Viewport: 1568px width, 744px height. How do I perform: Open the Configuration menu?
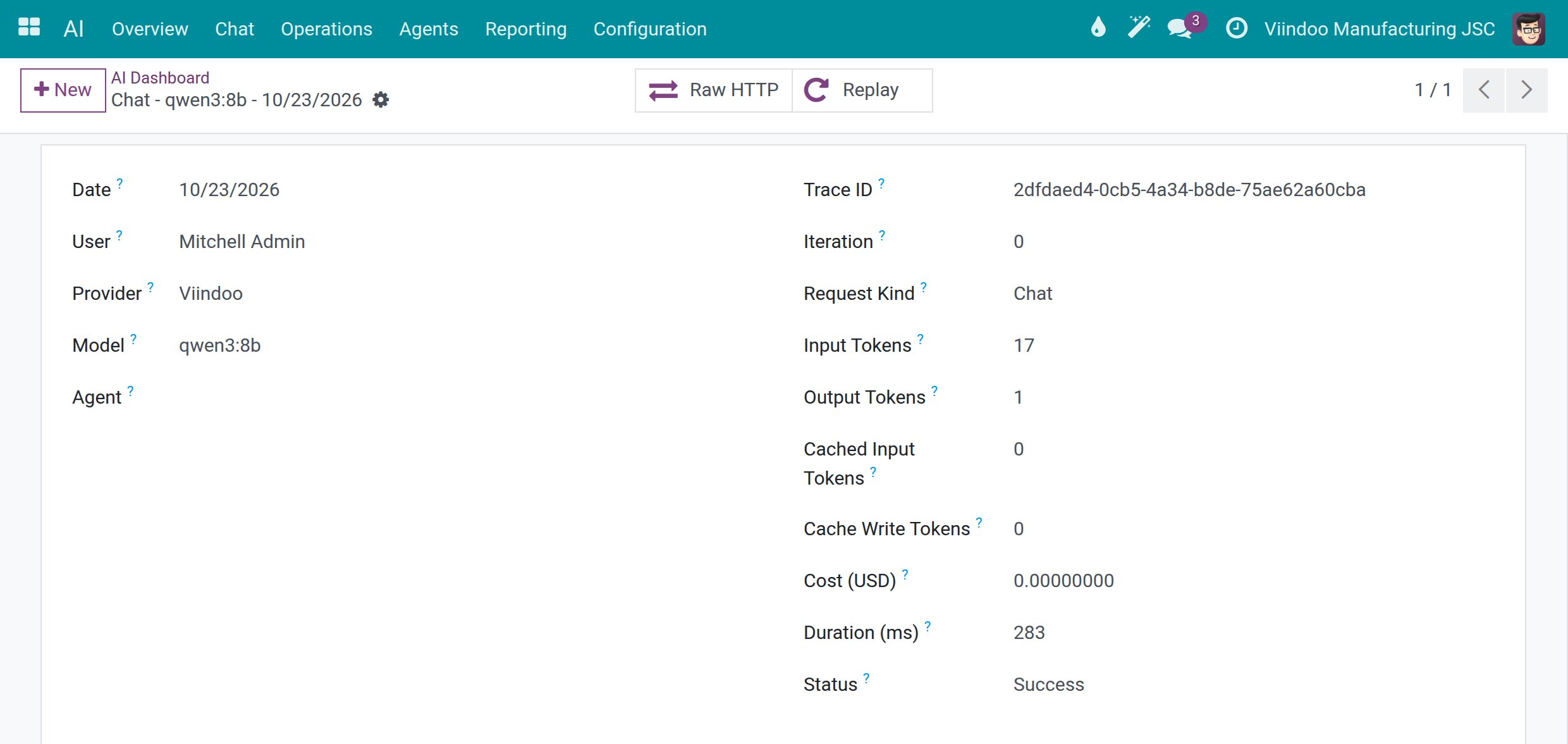[x=650, y=28]
